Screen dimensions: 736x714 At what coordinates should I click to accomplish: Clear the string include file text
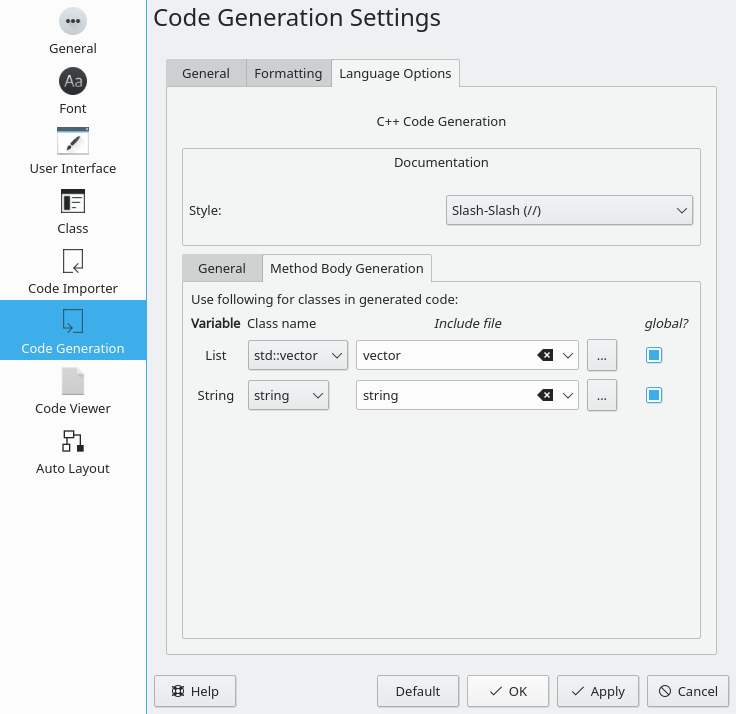pos(545,395)
